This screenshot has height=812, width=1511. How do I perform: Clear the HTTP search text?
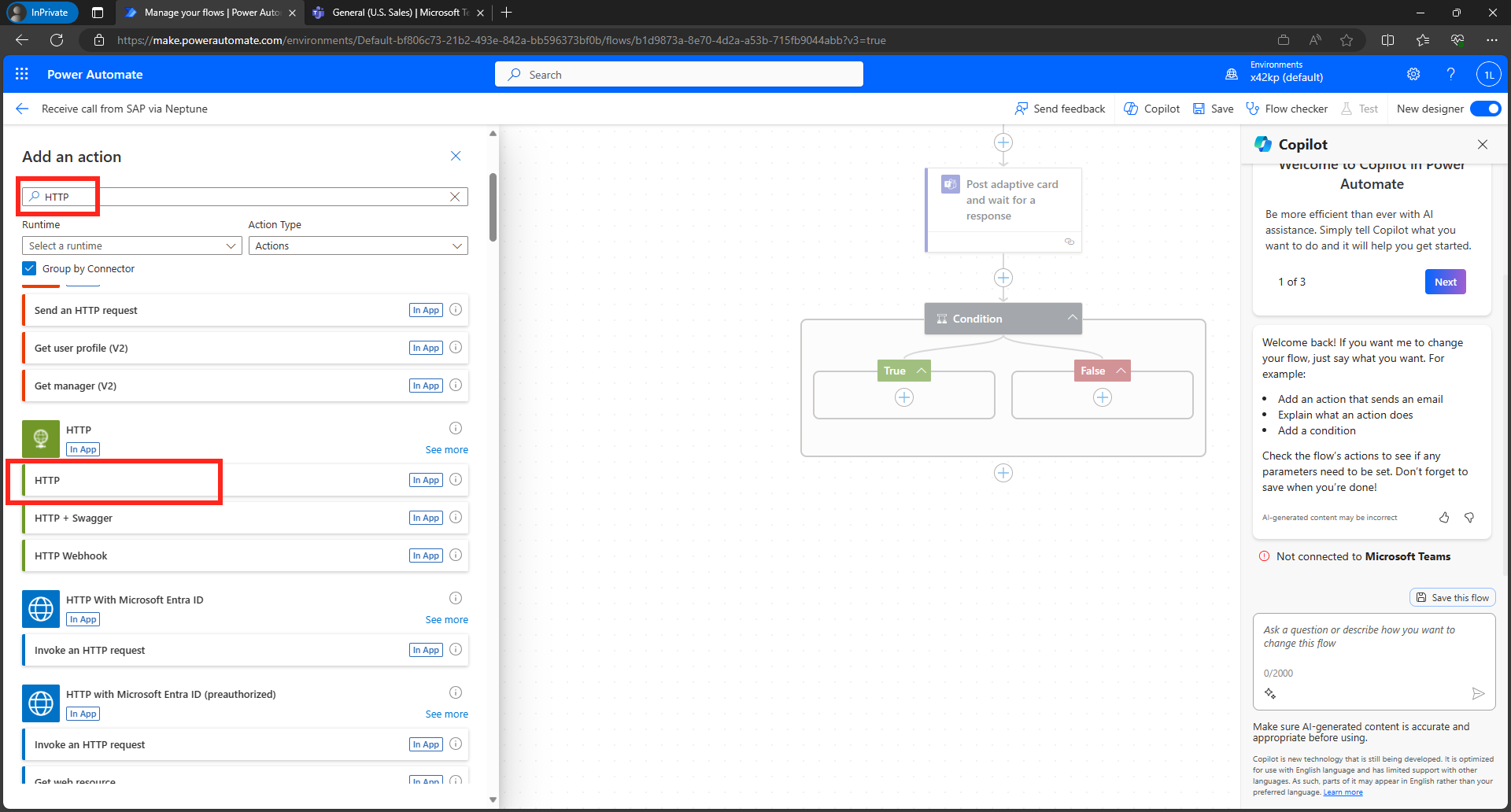(455, 197)
